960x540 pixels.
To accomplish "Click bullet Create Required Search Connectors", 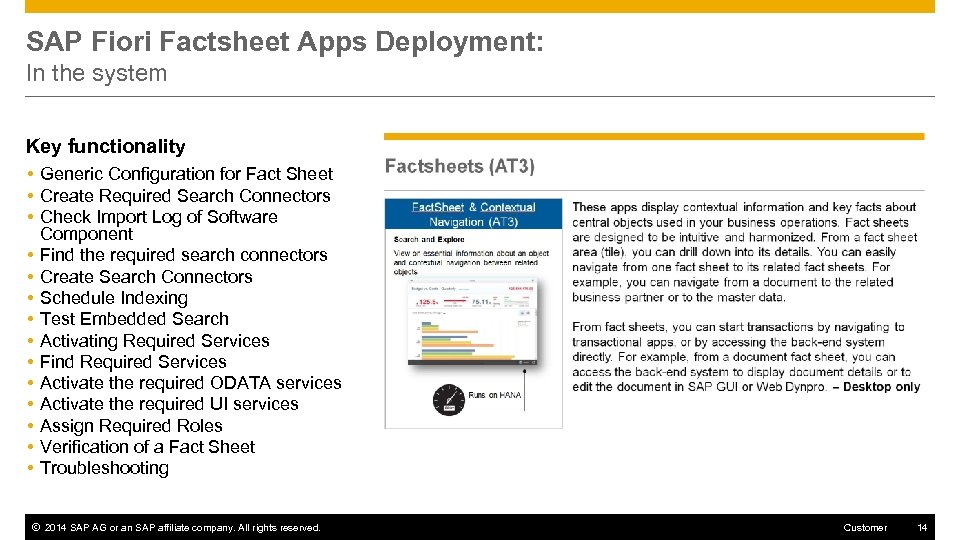I will pos(185,196).
